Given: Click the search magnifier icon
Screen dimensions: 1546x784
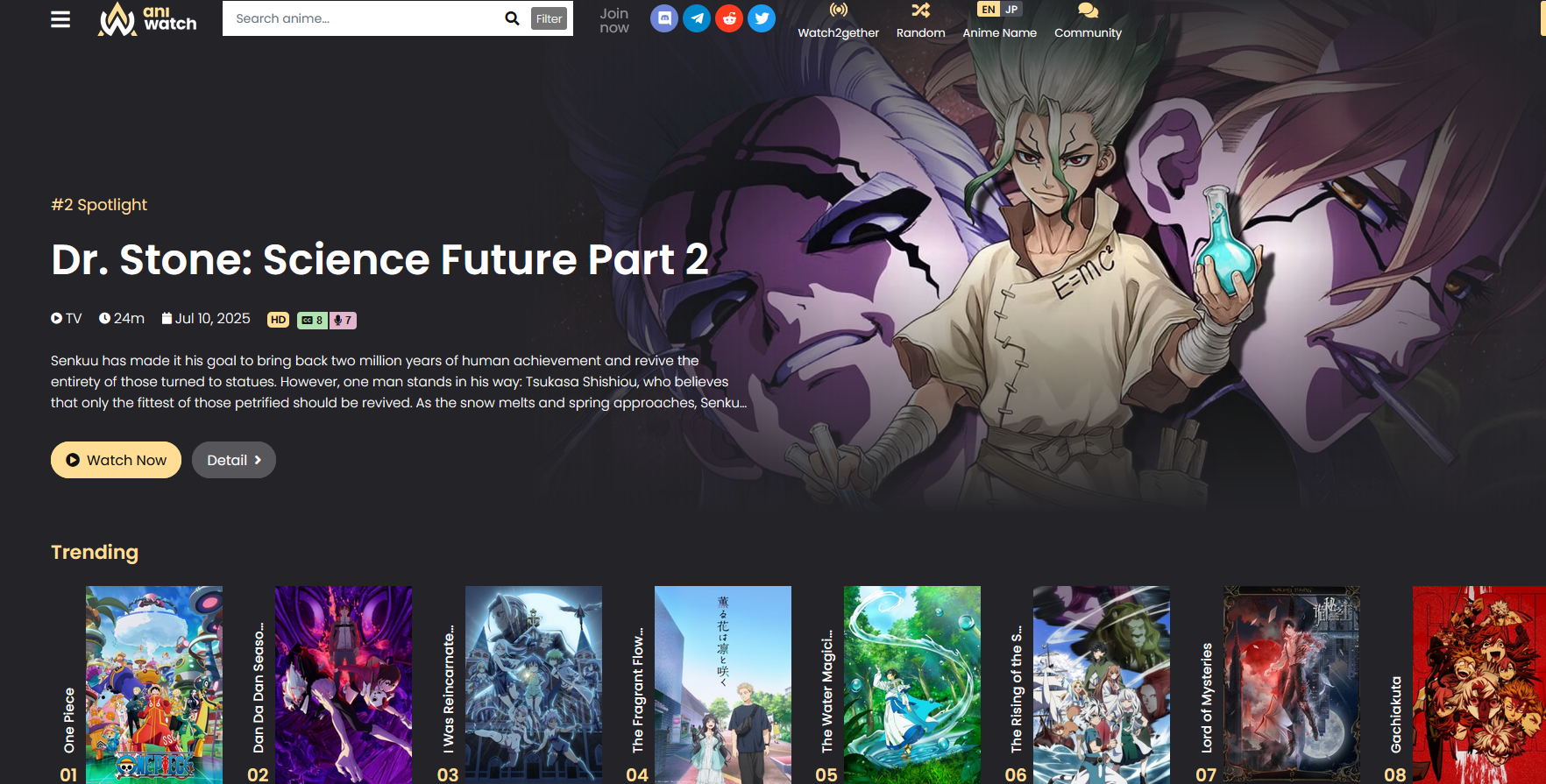Looking at the screenshot, I should coord(512,18).
